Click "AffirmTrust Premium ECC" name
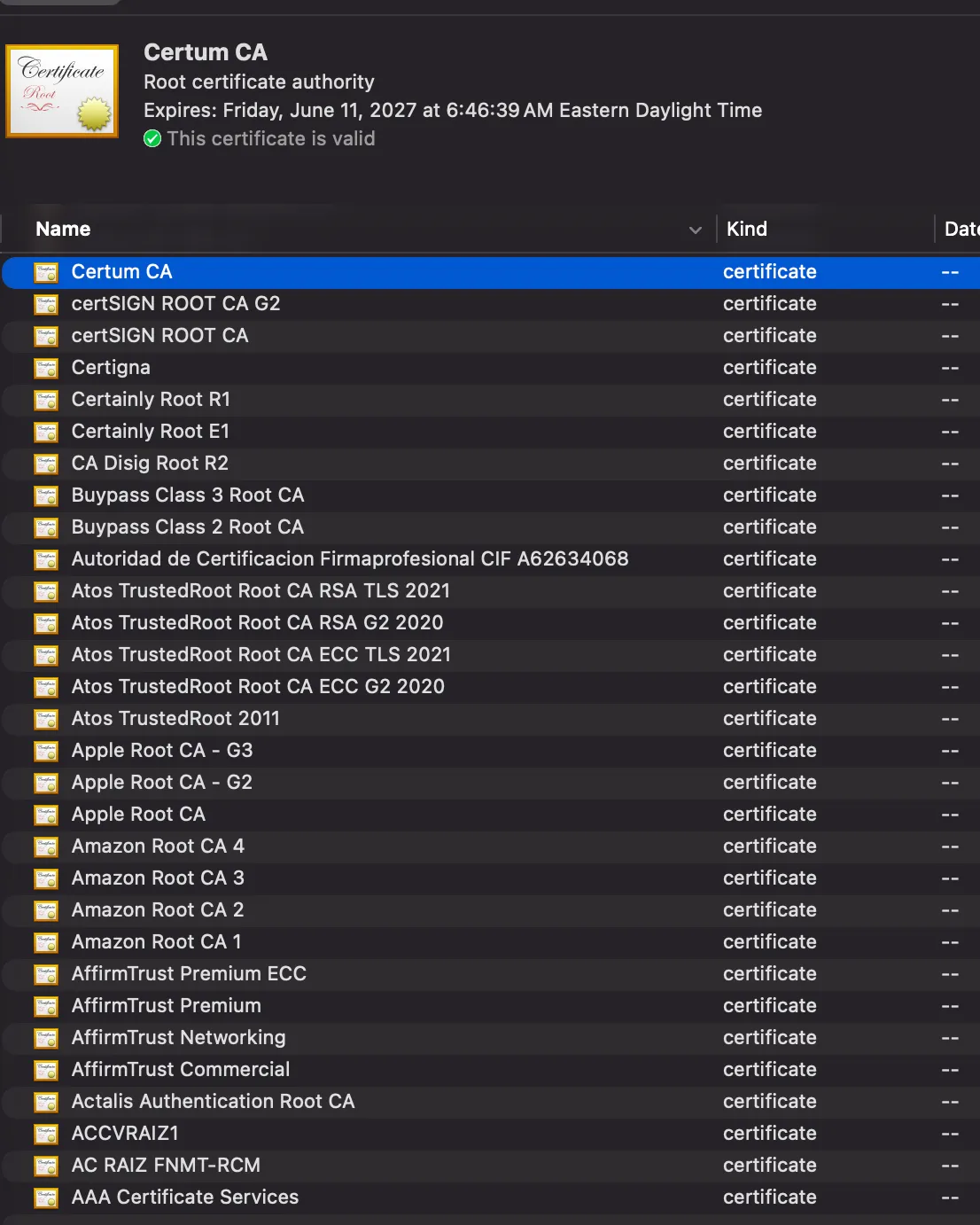This screenshot has width=980, height=1225. [x=189, y=973]
